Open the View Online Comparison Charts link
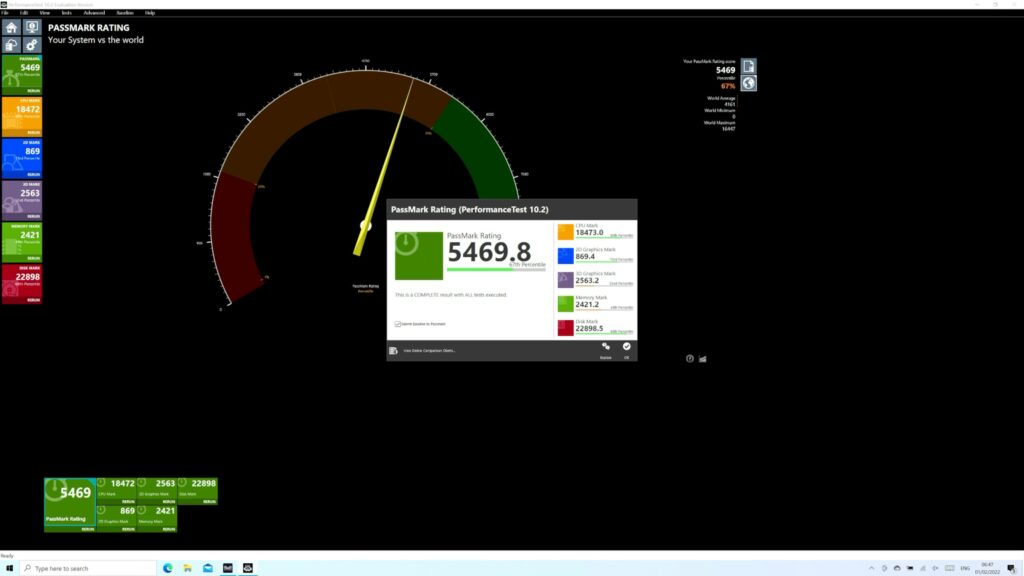This screenshot has width=1024, height=576. (x=429, y=351)
